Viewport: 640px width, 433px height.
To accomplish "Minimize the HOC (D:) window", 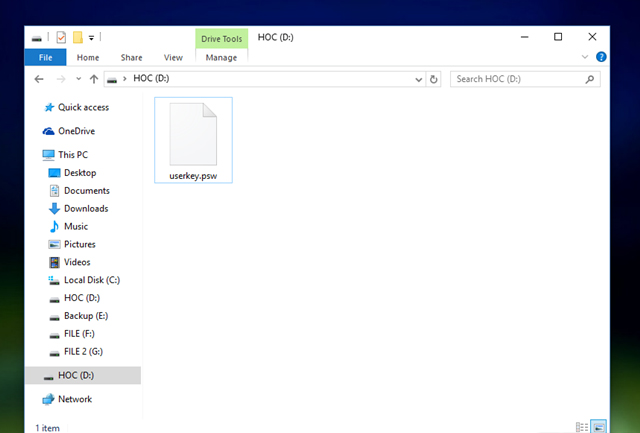I will (524, 37).
